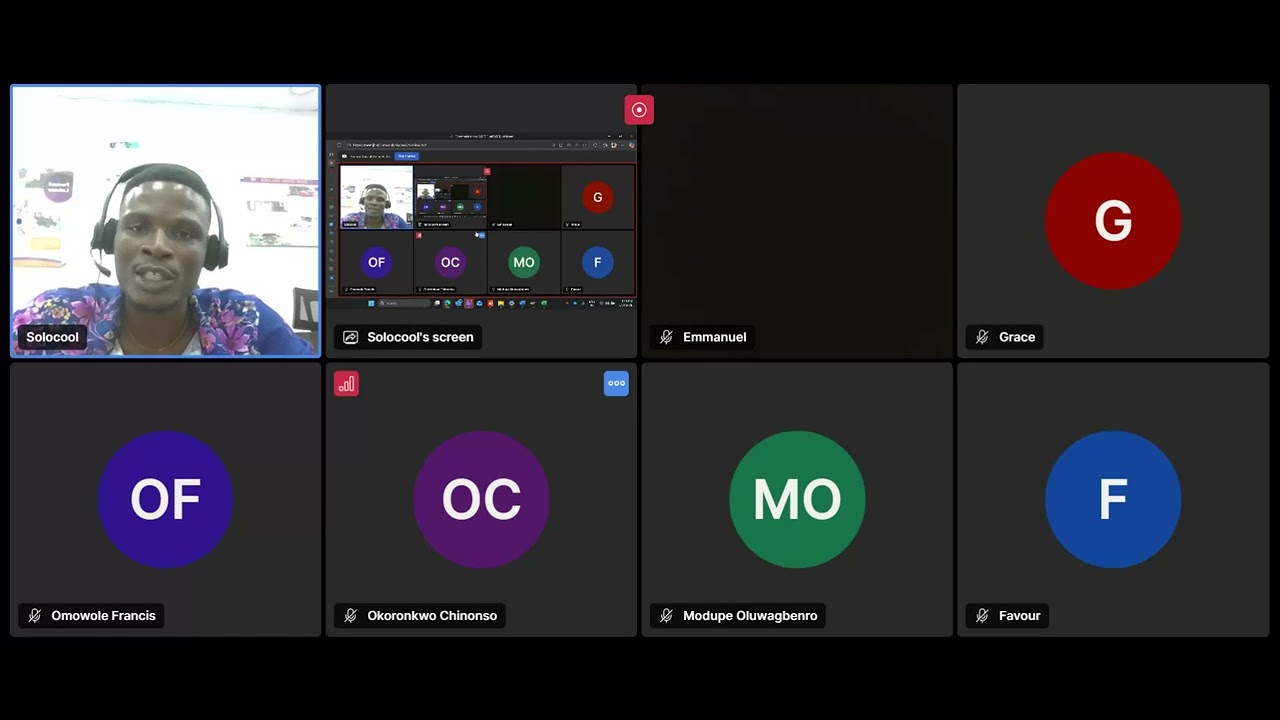This screenshot has height=720, width=1280.
Task: Open the blue more-options button on Okoronkwo's tile
Action: point(616,383)
